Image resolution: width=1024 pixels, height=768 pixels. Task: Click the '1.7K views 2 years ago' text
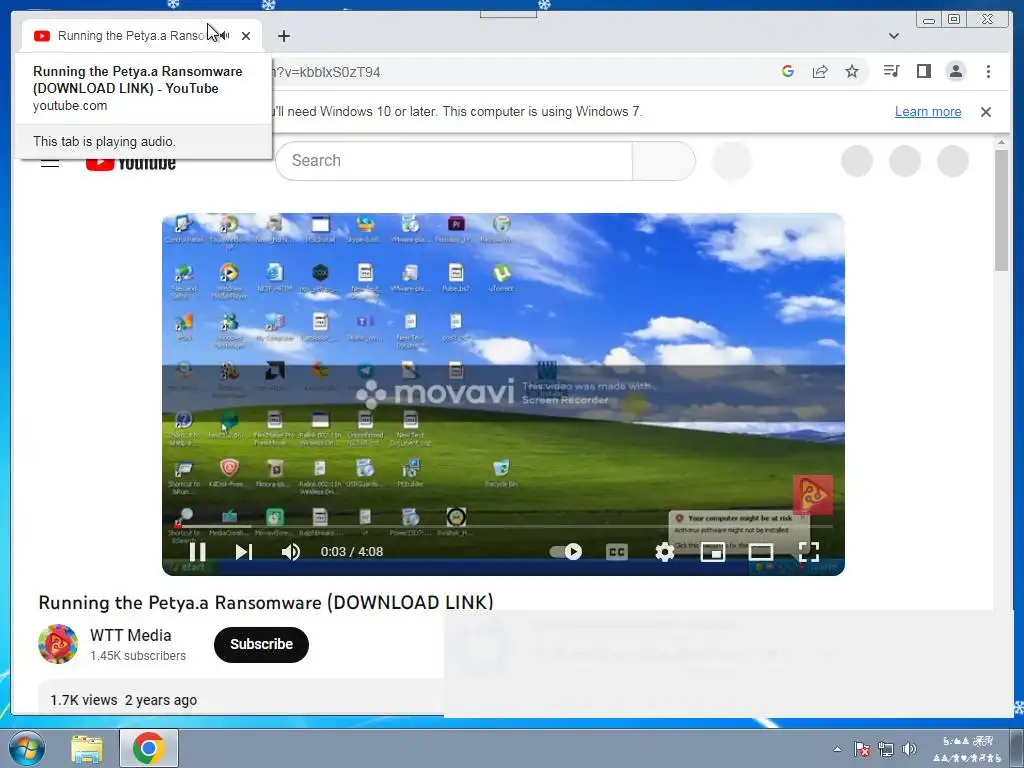[x=123, y=700]
